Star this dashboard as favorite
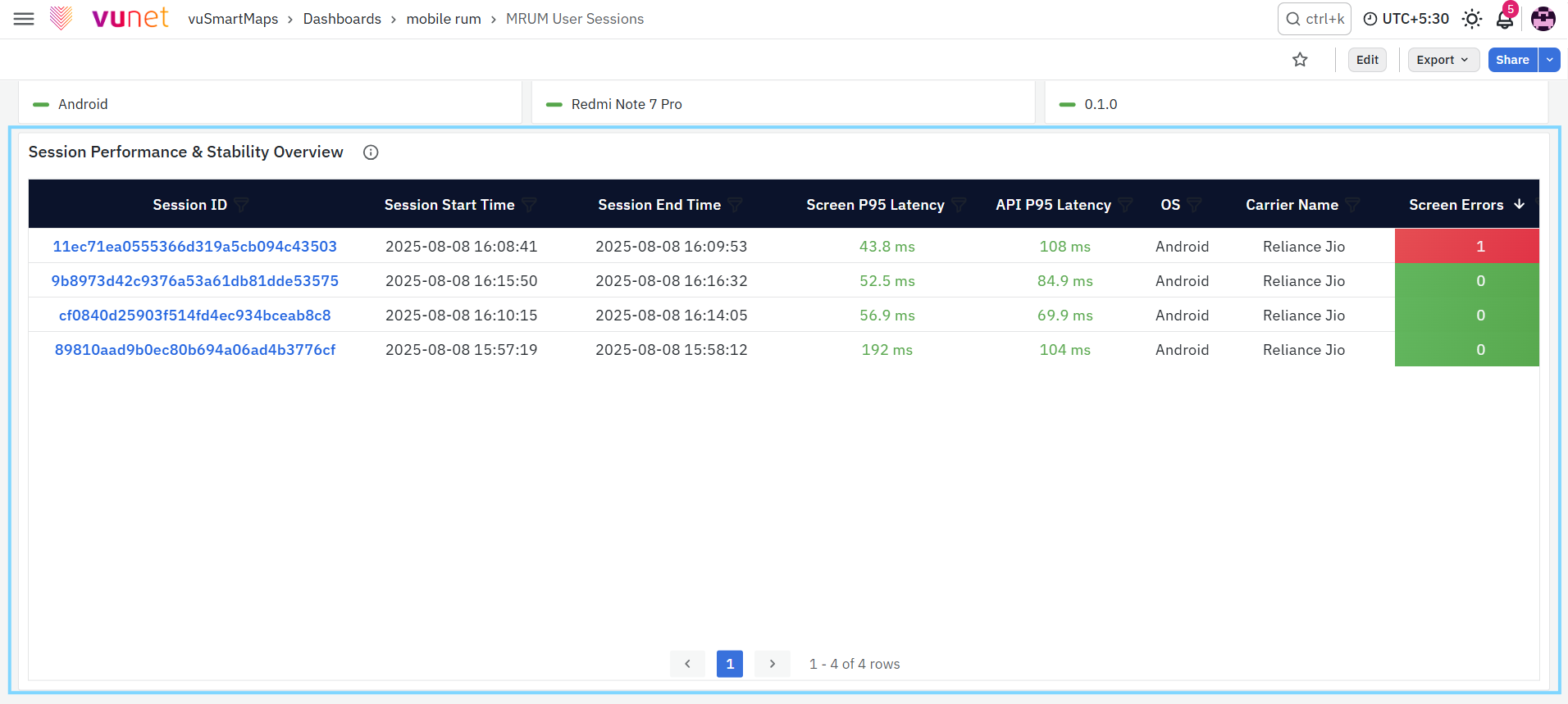This screenshot has width=1568, height=704. [1300, 60]
